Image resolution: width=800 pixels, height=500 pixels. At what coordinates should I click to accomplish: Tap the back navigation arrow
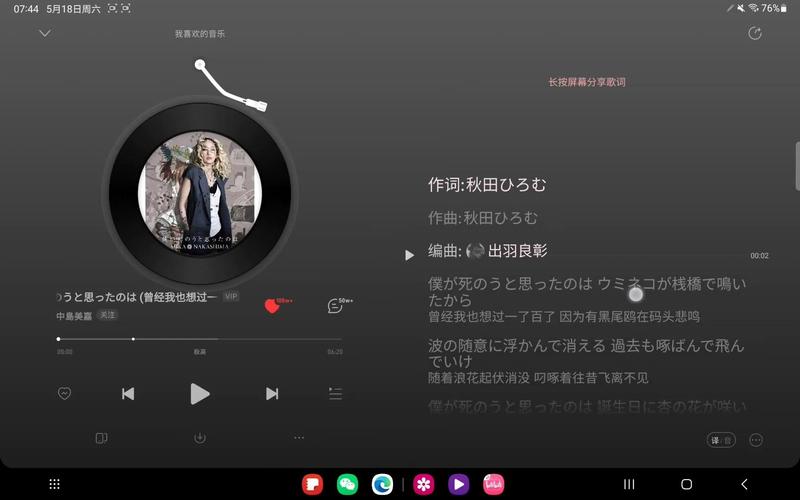point(744,484)
